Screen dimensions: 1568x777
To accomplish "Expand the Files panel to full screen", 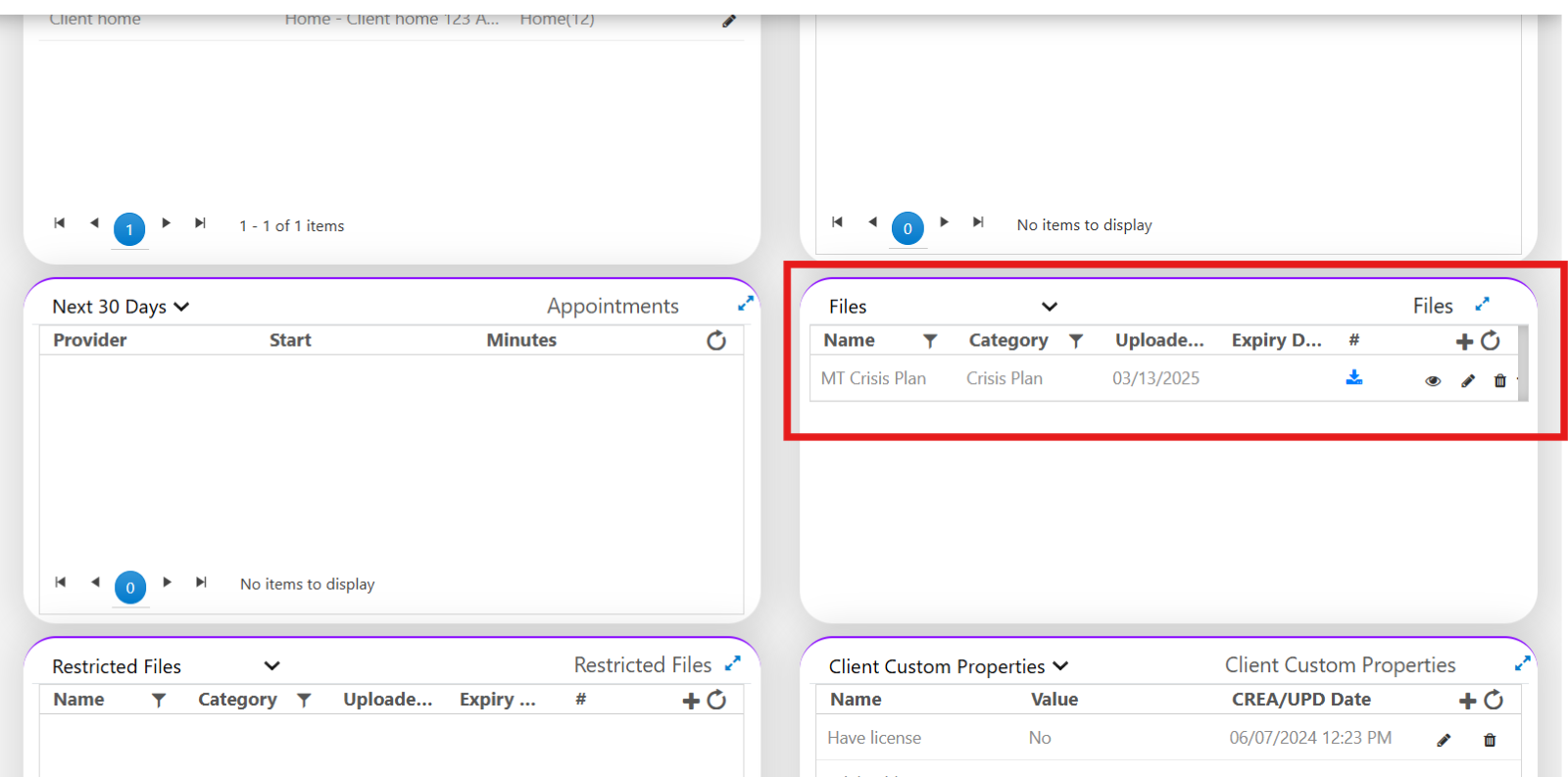I will (1483, 305).
